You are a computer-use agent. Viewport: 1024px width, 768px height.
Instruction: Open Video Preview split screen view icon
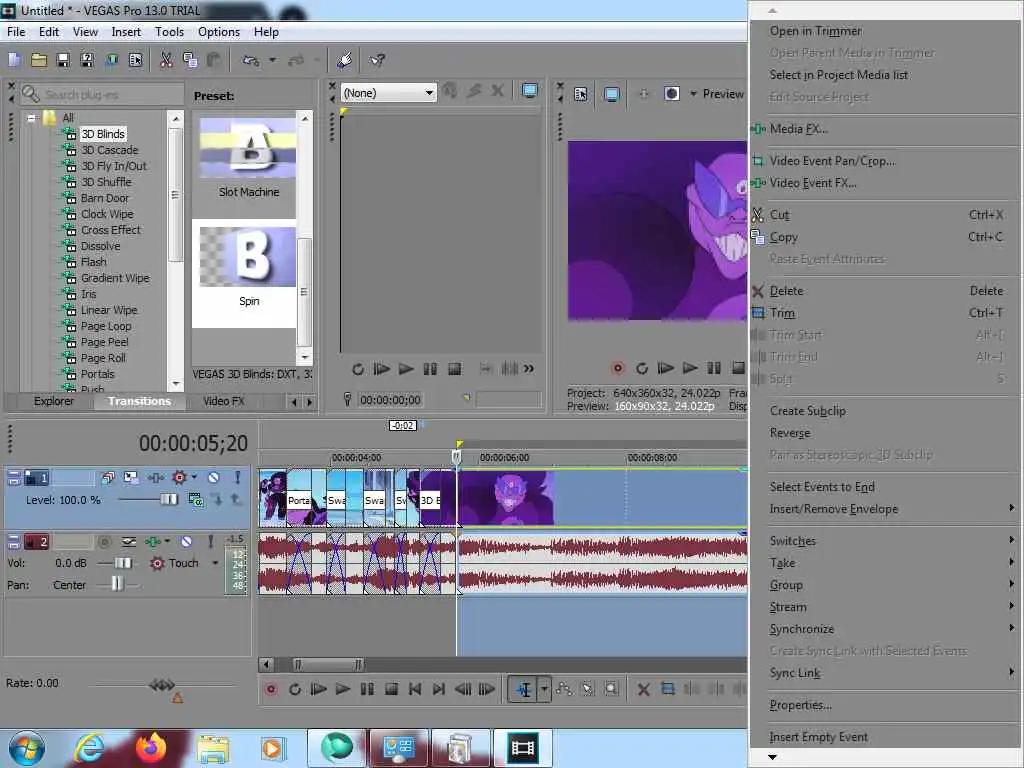pyautogui.click(x=671, y=94)
